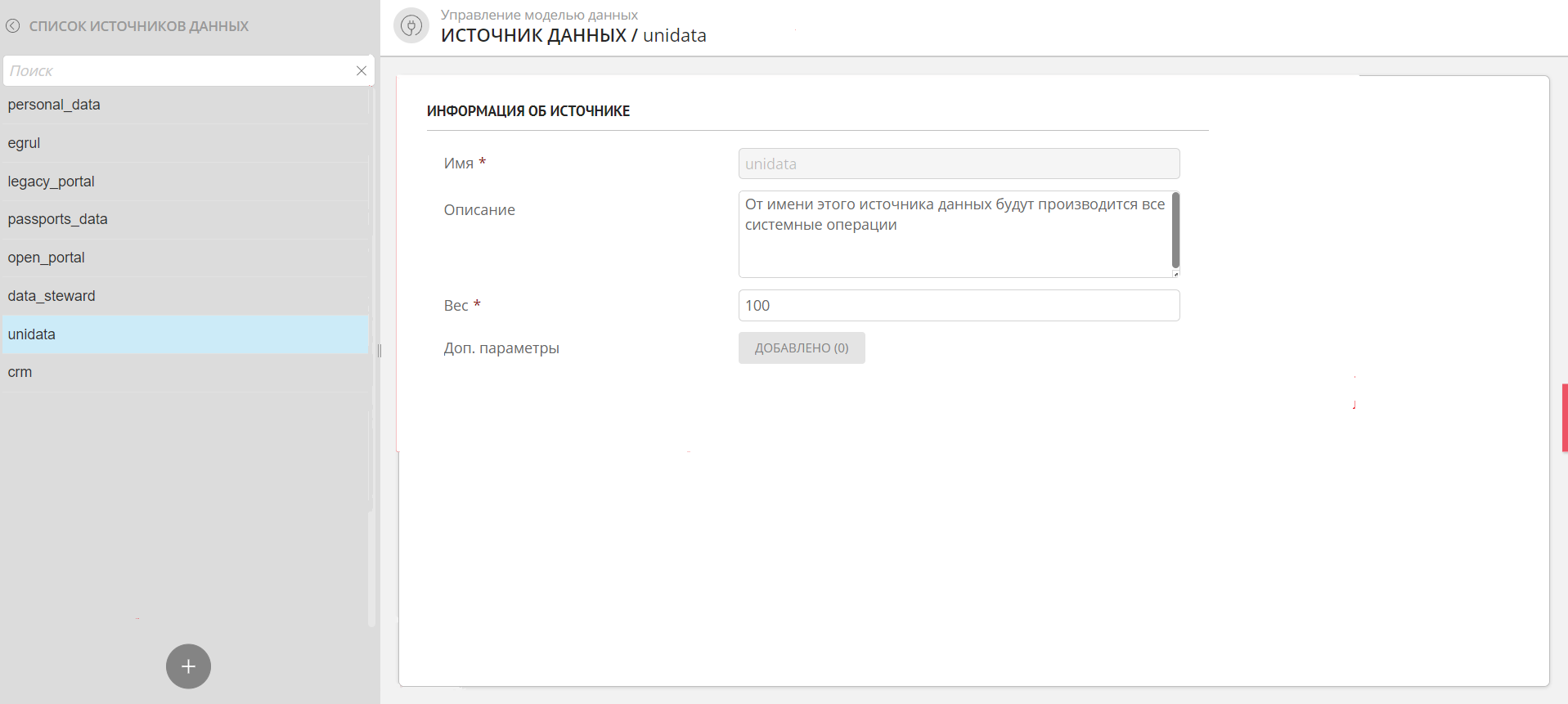The height and width of the screenshot is (704, 1568).
Task: Click the resize grip of the Описание text area
Action: pyautogui.click(x=1176, y=274)
